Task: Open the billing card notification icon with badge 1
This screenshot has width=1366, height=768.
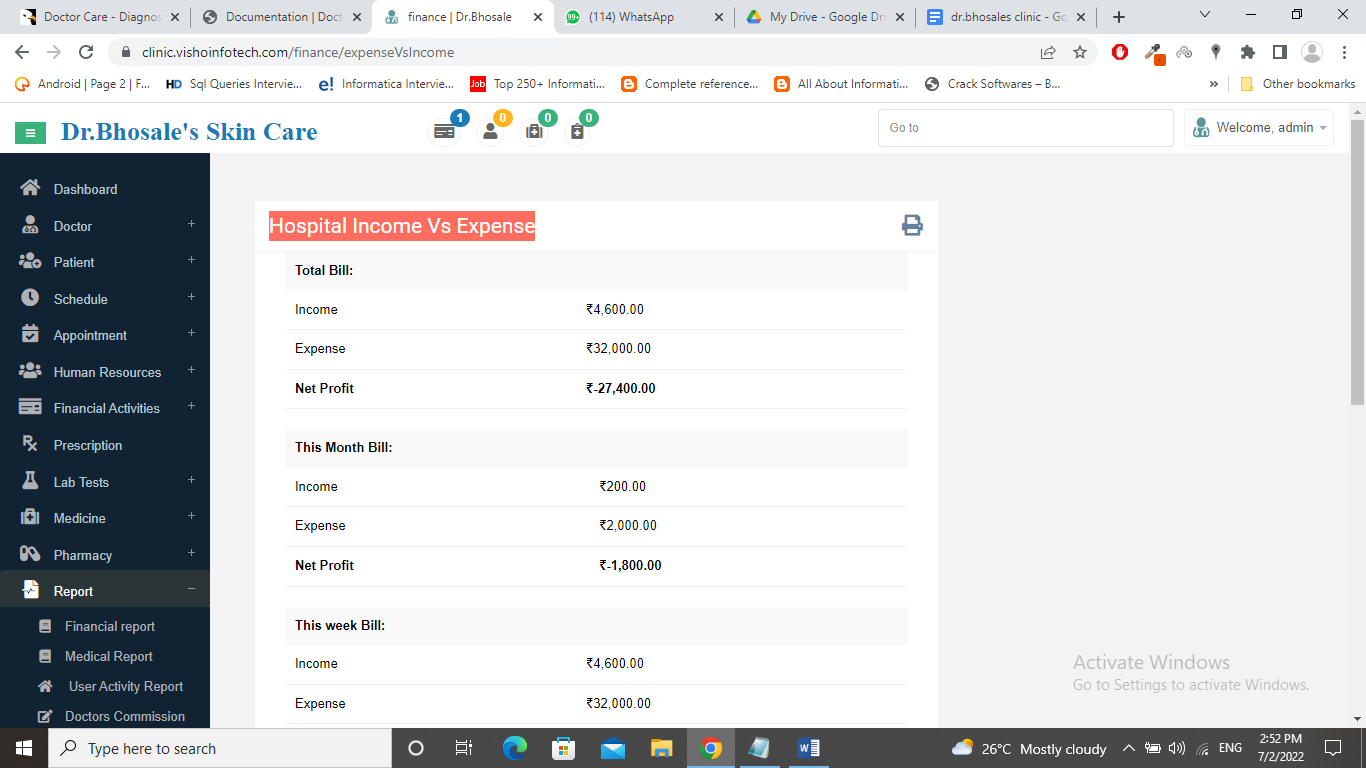Action: [444, 131]
